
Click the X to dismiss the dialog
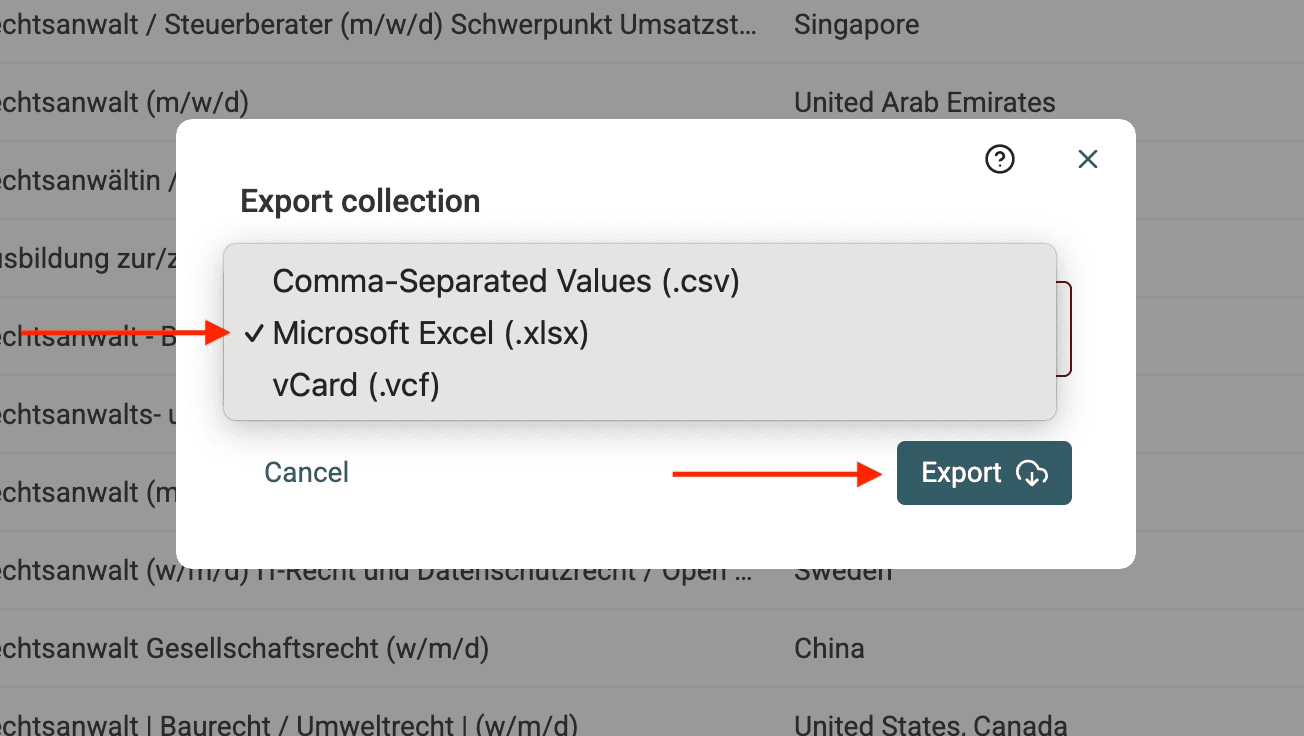(x=1088, y=158)
